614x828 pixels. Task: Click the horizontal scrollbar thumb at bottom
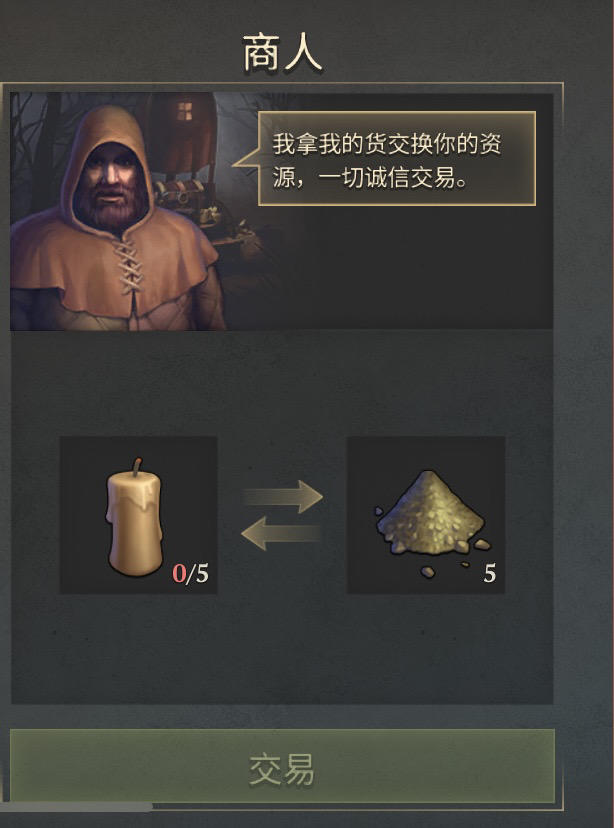77,806
